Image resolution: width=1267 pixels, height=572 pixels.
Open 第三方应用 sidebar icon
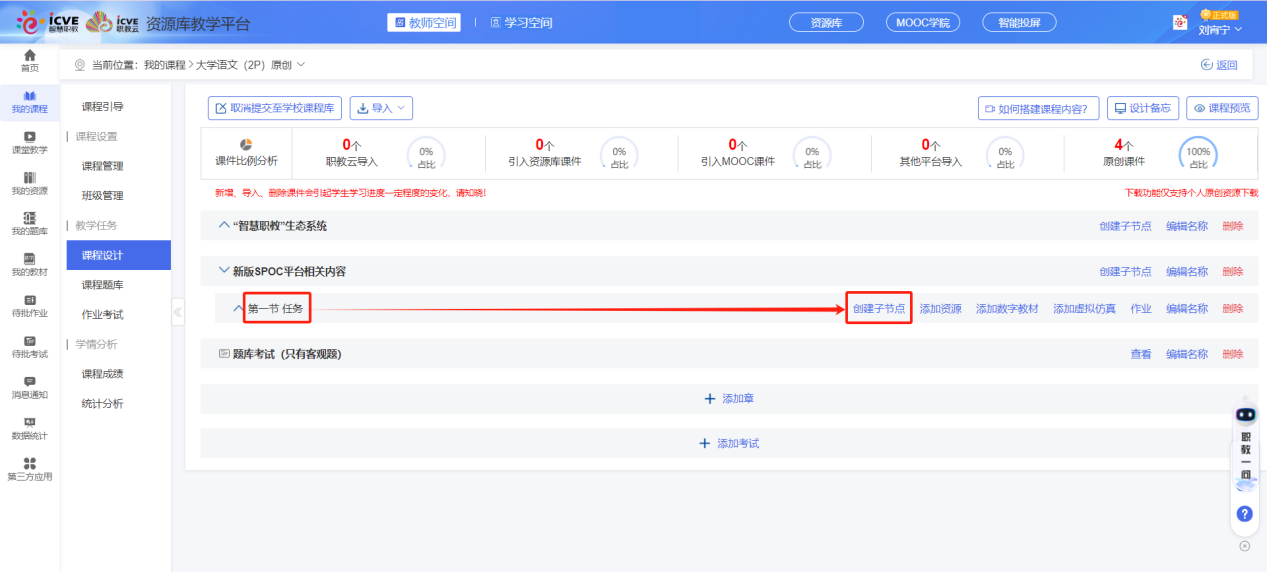[x=30, y=469]
